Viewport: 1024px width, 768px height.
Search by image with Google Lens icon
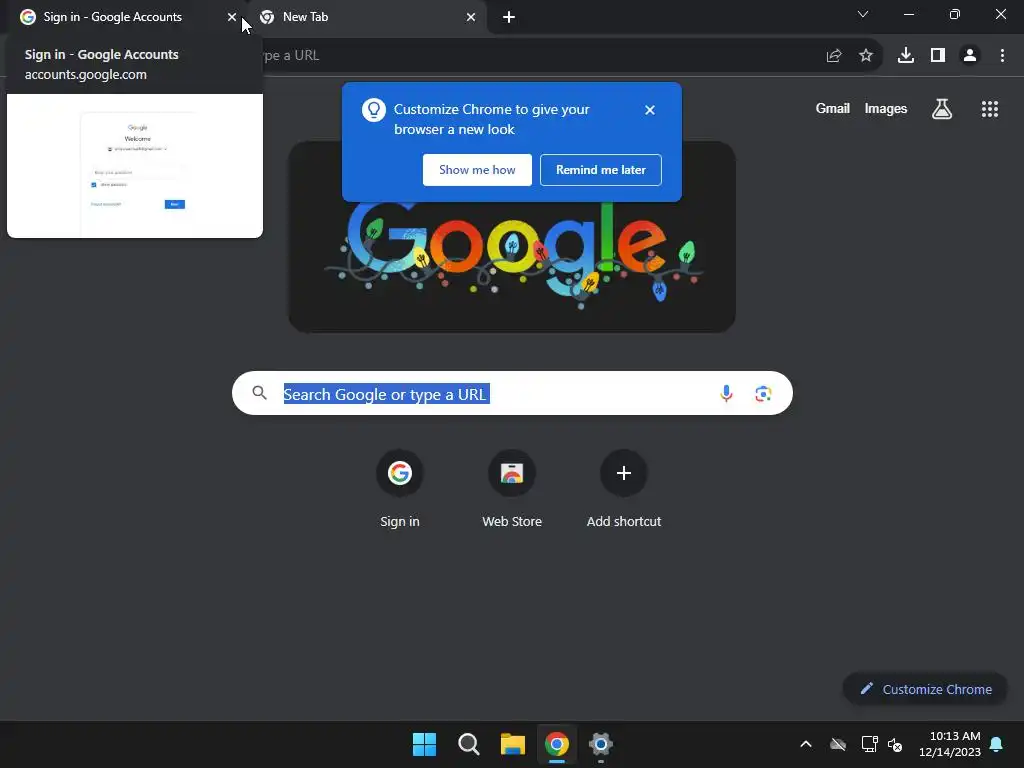tap(763, 394)
